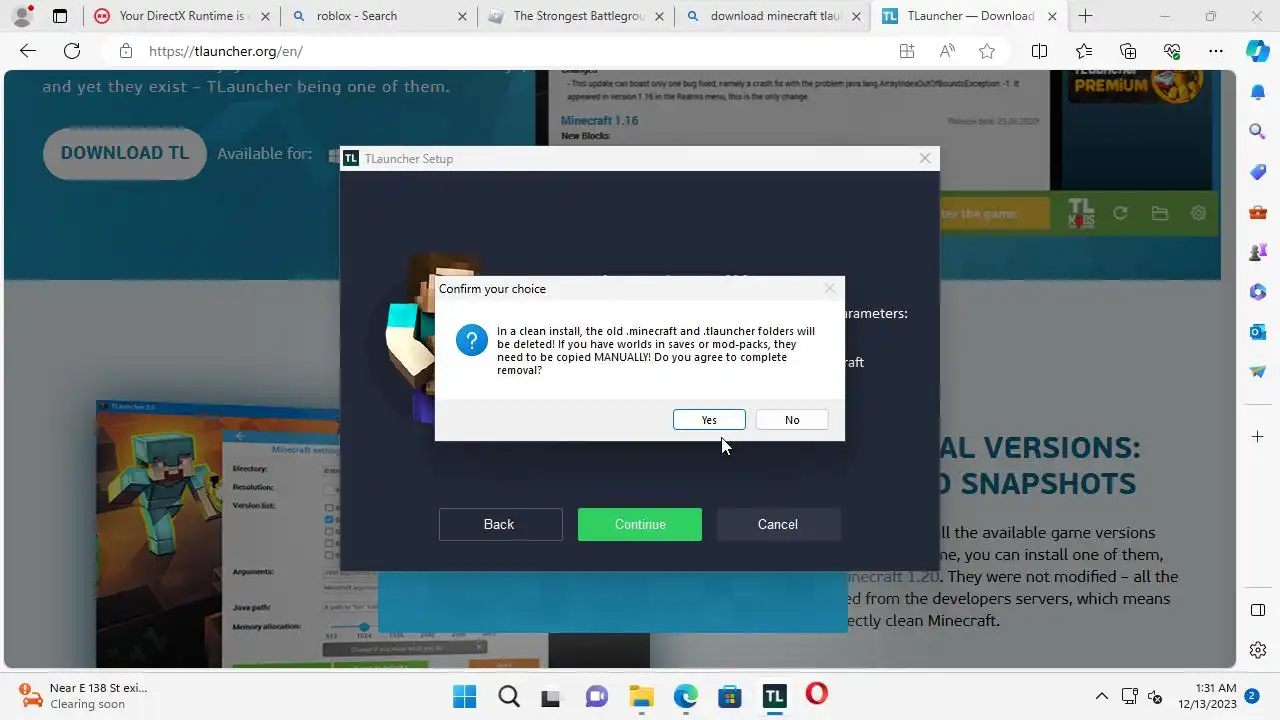The image size is (1280, 720).
Task: Close the roblox - Search tab
Action: (x=461, y=16)
